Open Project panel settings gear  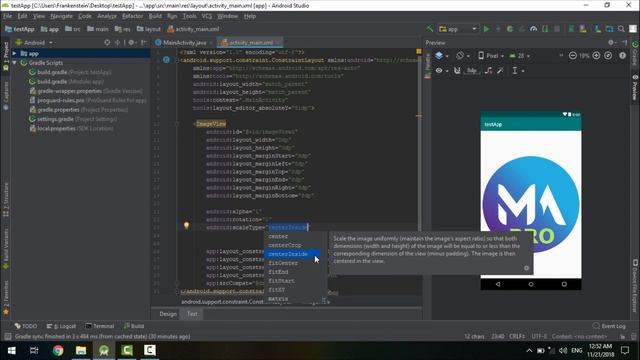(x=132, y=42)
